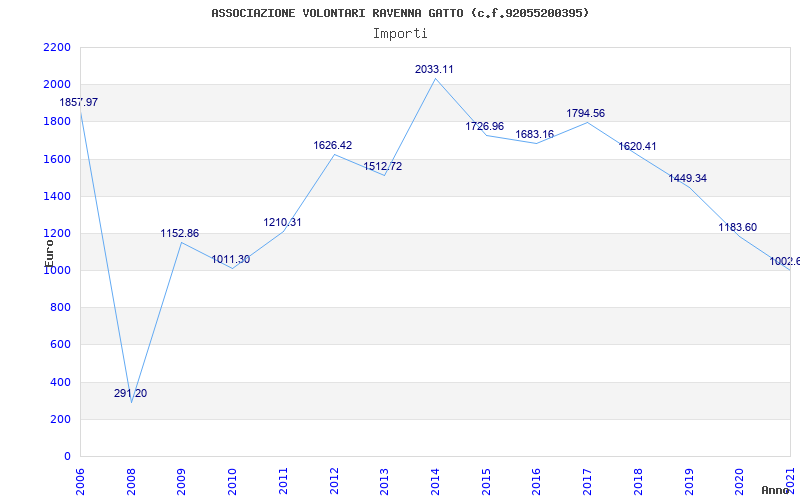Screen dimensions: 800x500
Task: Click the Importi subtitle
Action: point(400,34)
